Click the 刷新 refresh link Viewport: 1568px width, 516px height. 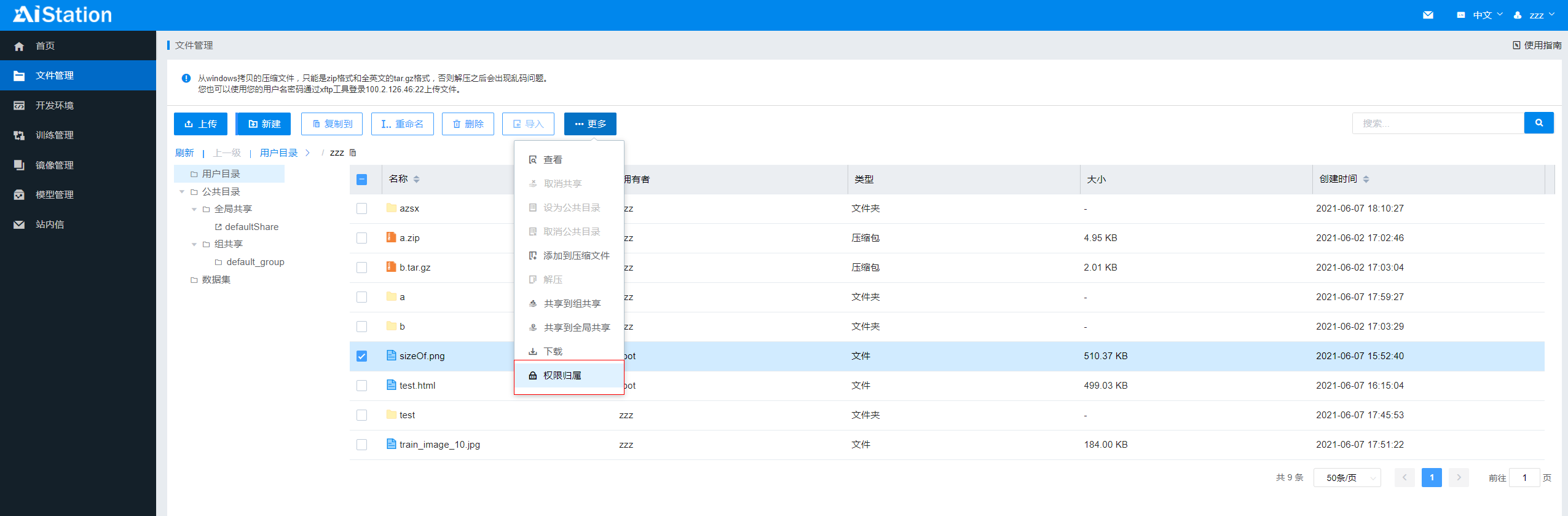tap(184, 153)
